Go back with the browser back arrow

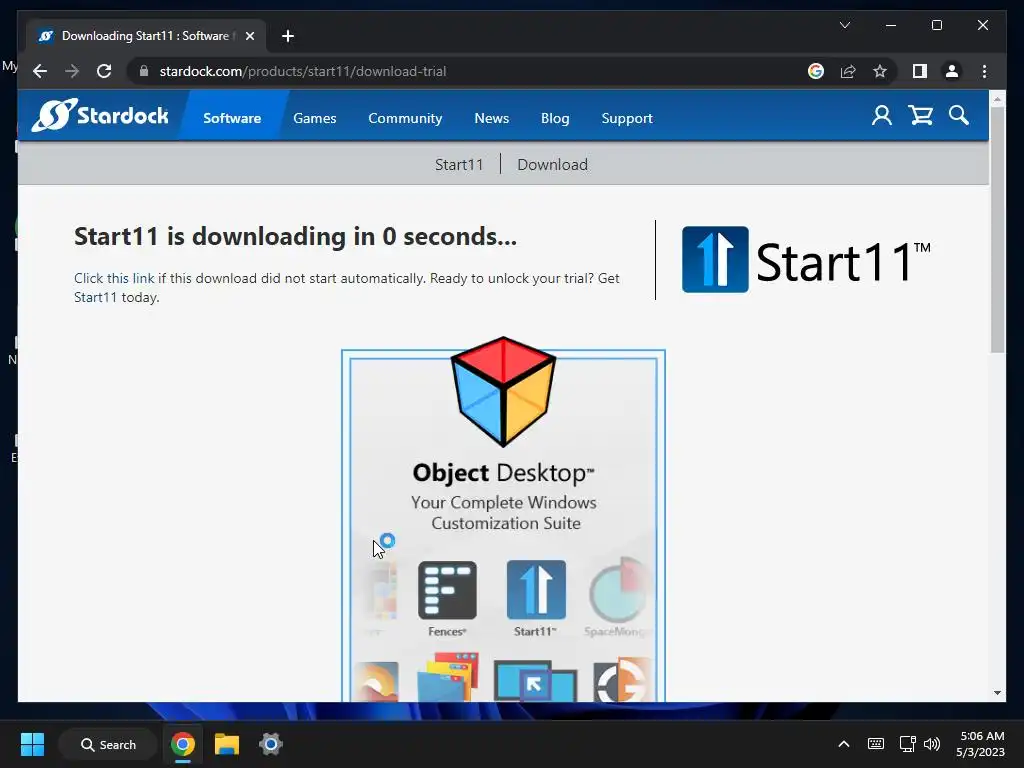(x=40, y=71)
